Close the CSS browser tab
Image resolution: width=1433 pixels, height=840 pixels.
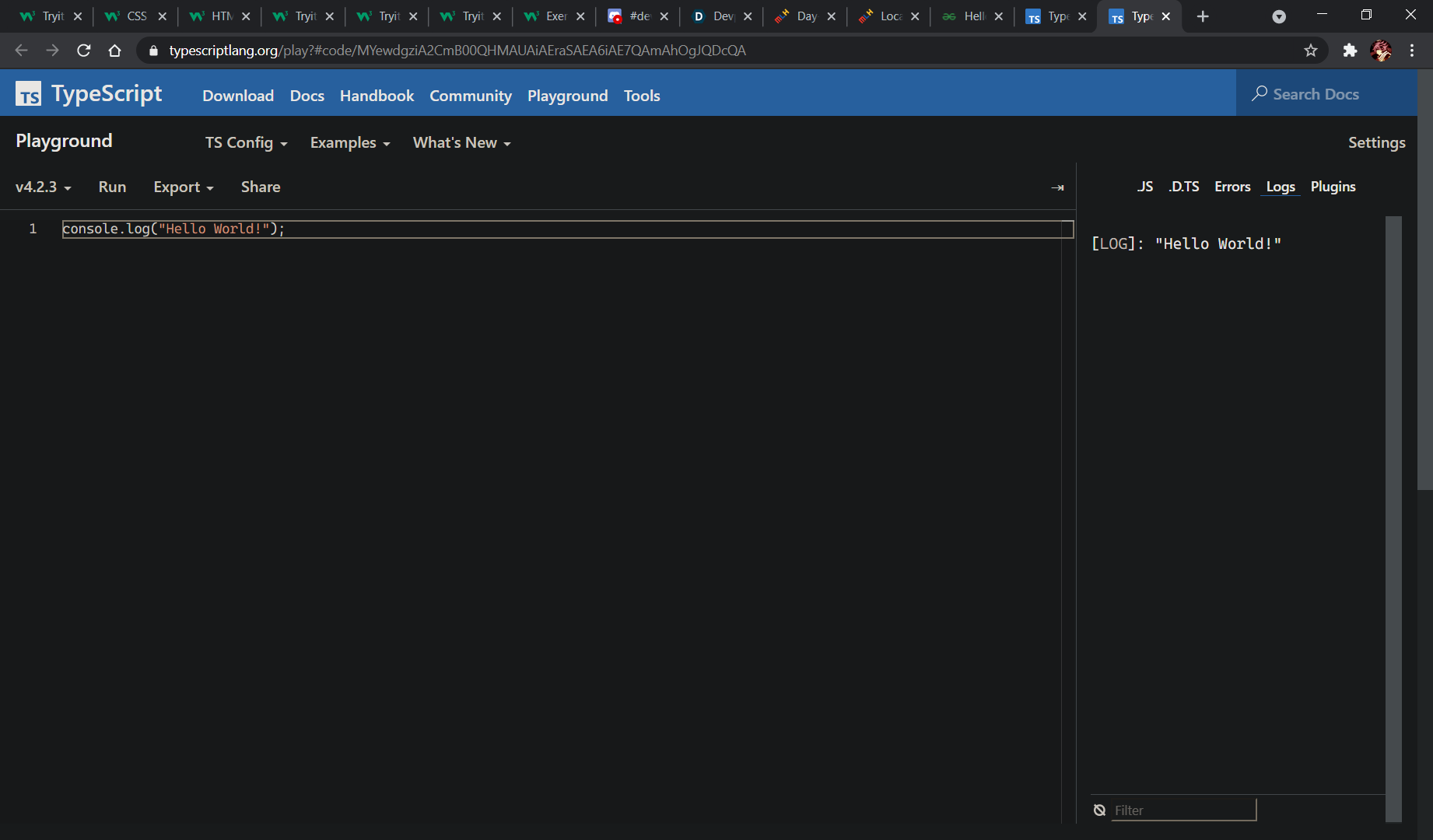pos(162,16)
